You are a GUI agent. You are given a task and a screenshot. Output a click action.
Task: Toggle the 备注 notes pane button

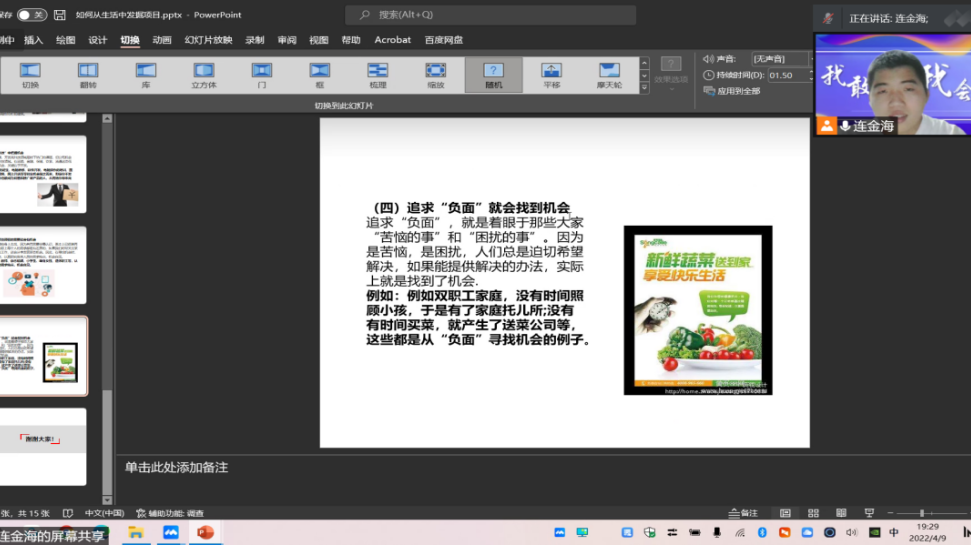[743, 512]
